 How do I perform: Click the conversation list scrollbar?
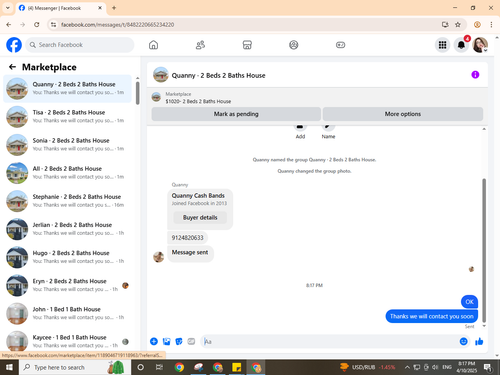[137, 93]
